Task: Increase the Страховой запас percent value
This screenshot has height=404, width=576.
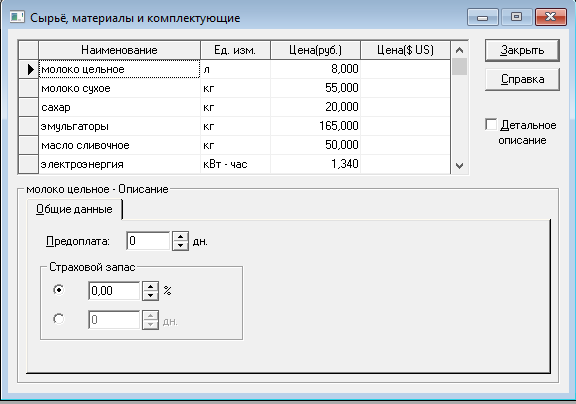Action: pyautogui.click(x=150, y=286)
